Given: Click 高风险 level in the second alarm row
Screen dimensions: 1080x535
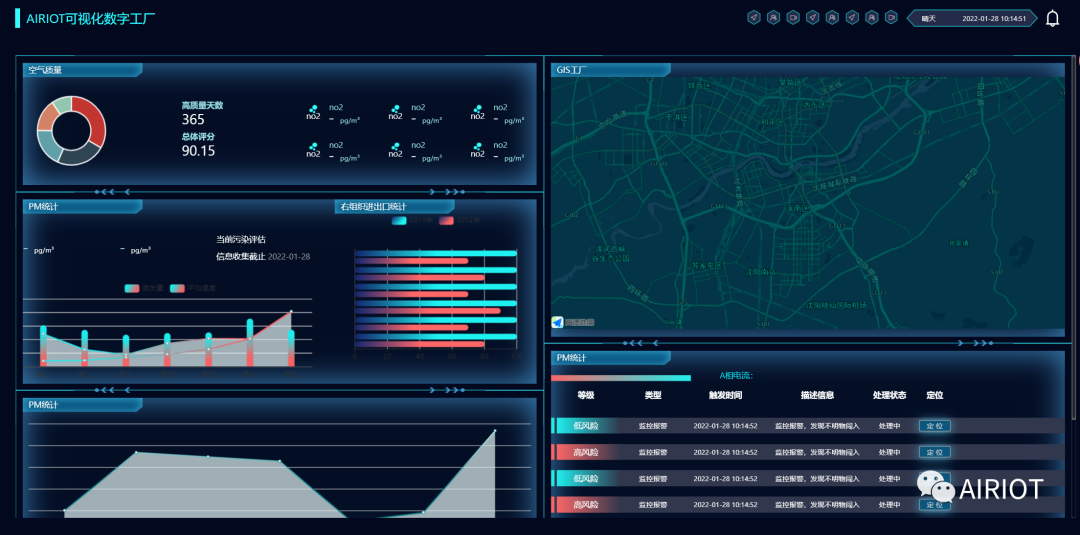Looking at the screenshot, I should pyautogui.click(x=585, y=452).
